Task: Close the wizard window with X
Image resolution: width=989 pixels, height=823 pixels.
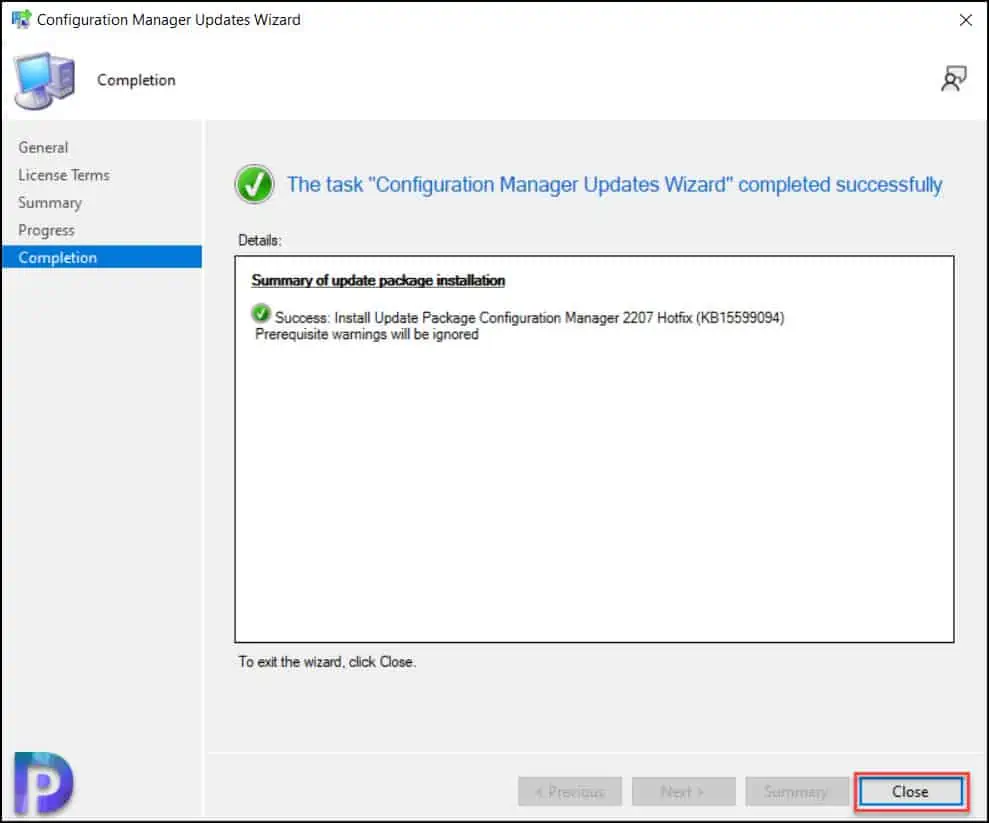Action: point(965,20)
